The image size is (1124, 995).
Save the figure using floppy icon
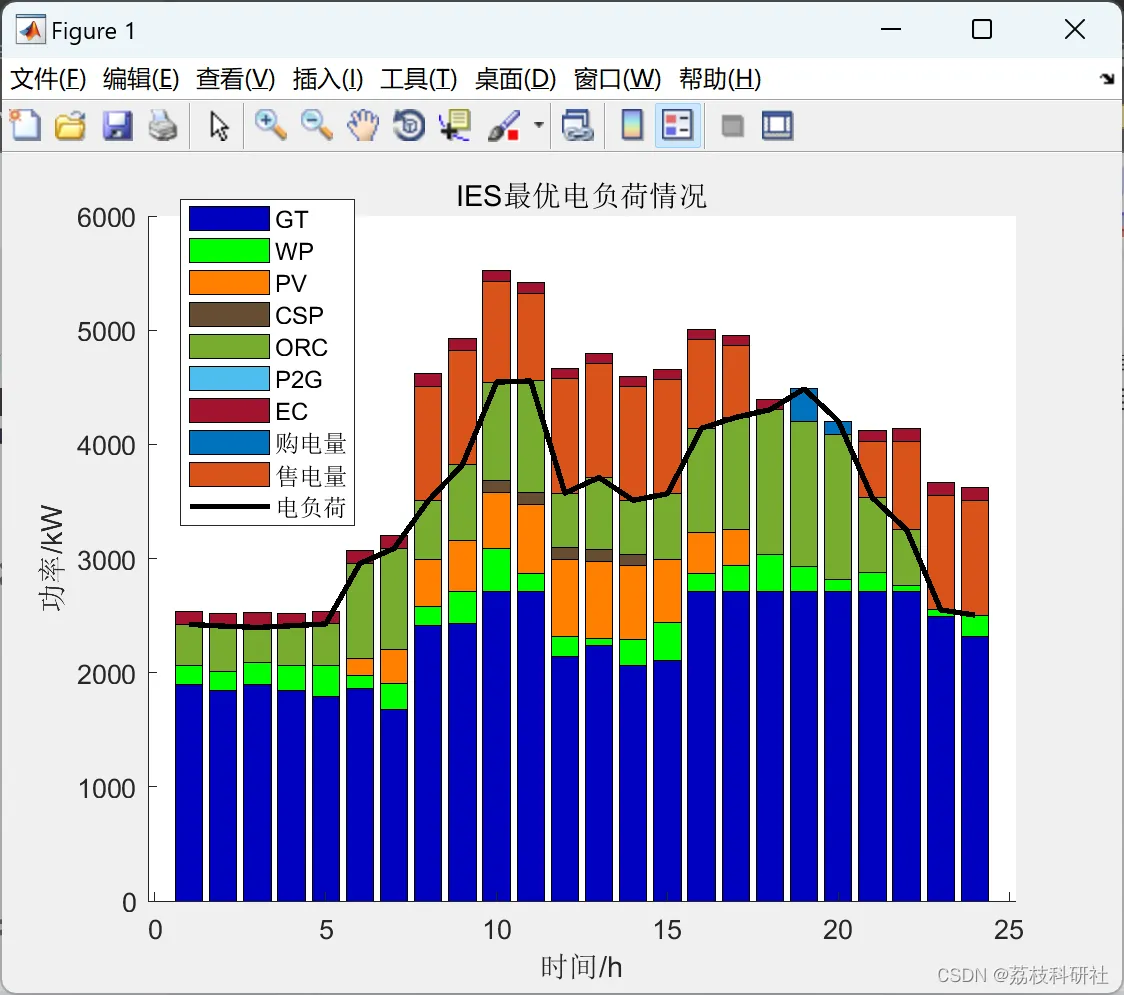tap(117, 125)
